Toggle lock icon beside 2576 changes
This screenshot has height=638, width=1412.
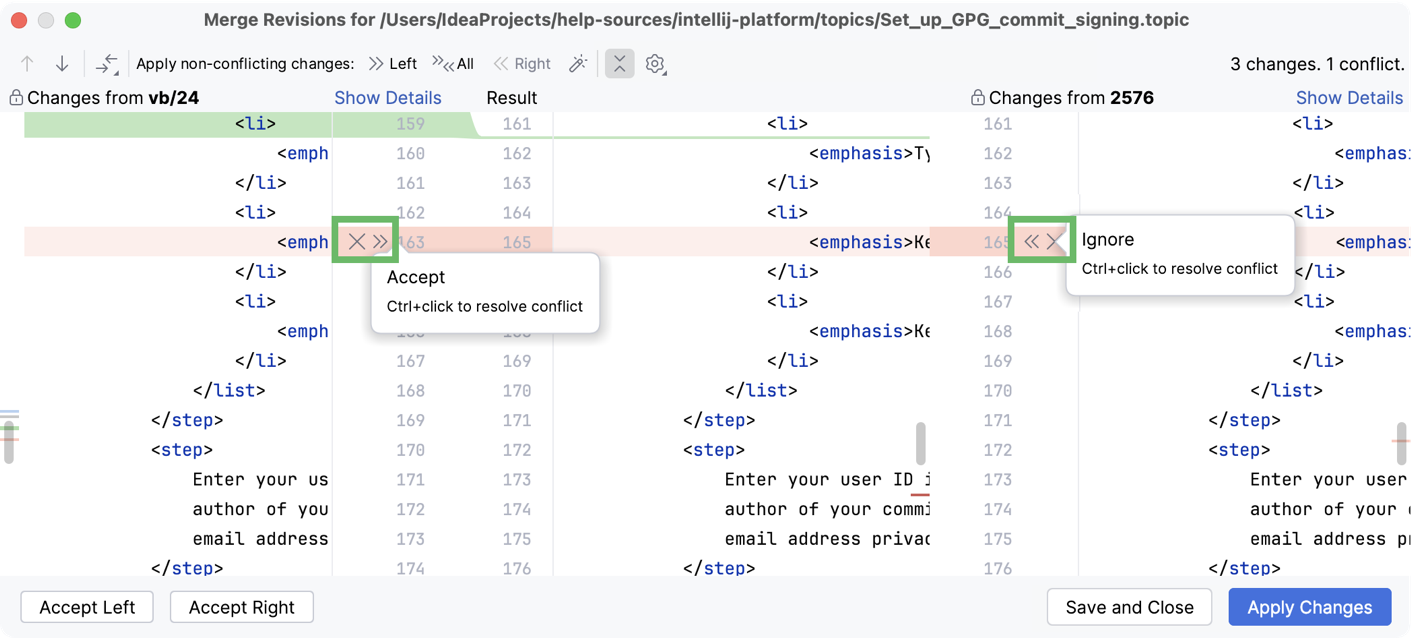(x=977, y=98)
